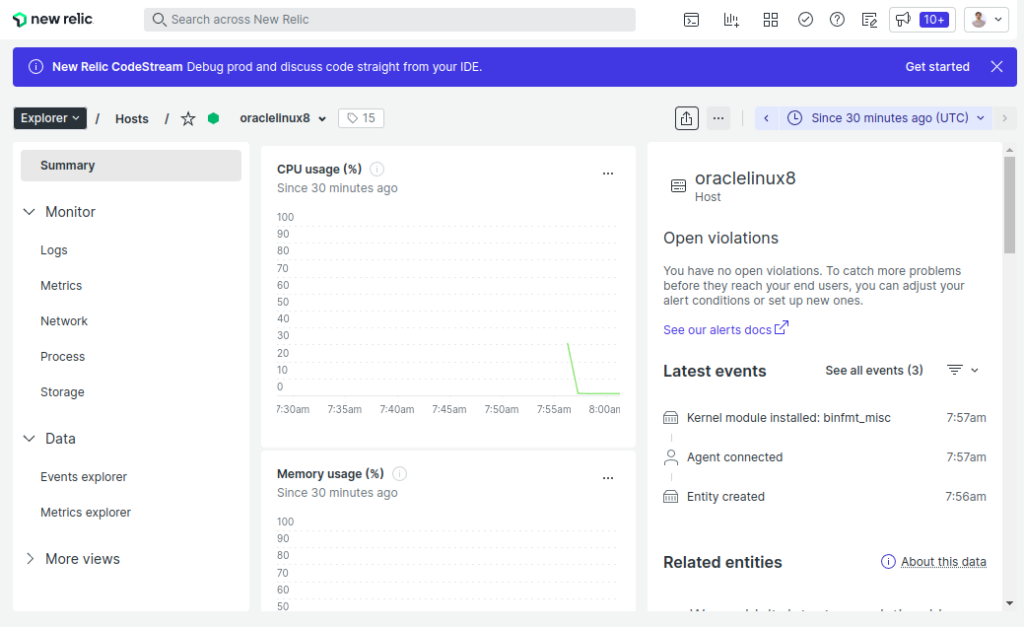Screen dimensions: 1024x627
Task: Open the add data chart icon
Action: pos(731,20)
